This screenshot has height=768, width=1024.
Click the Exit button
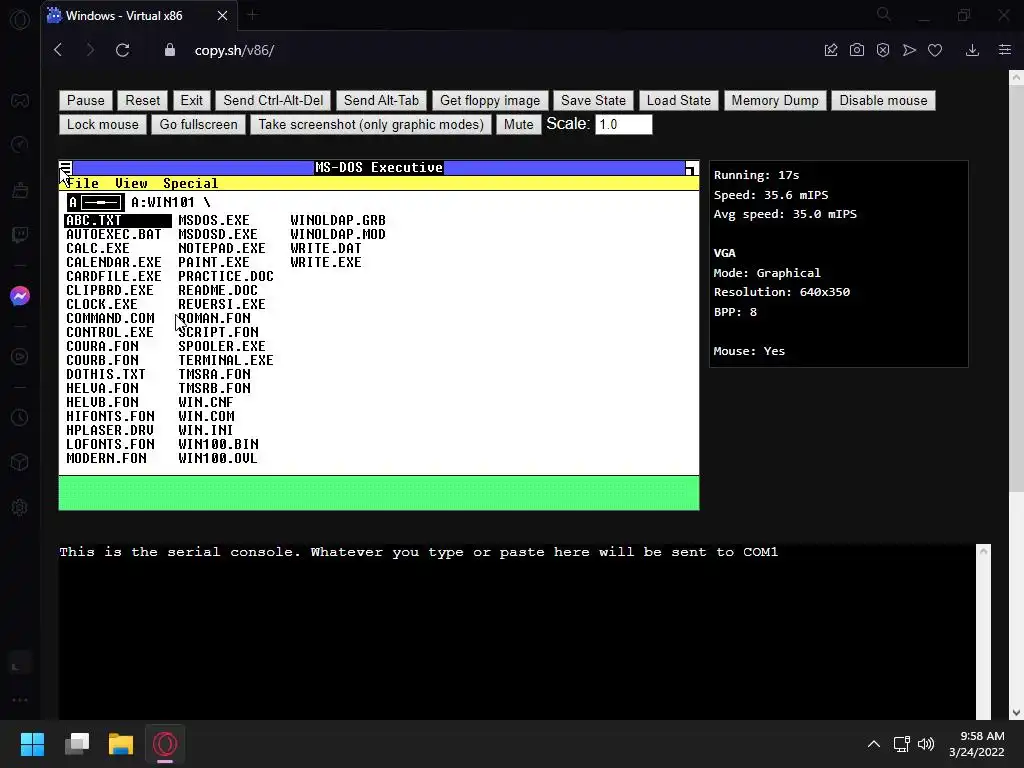point(191,101)
